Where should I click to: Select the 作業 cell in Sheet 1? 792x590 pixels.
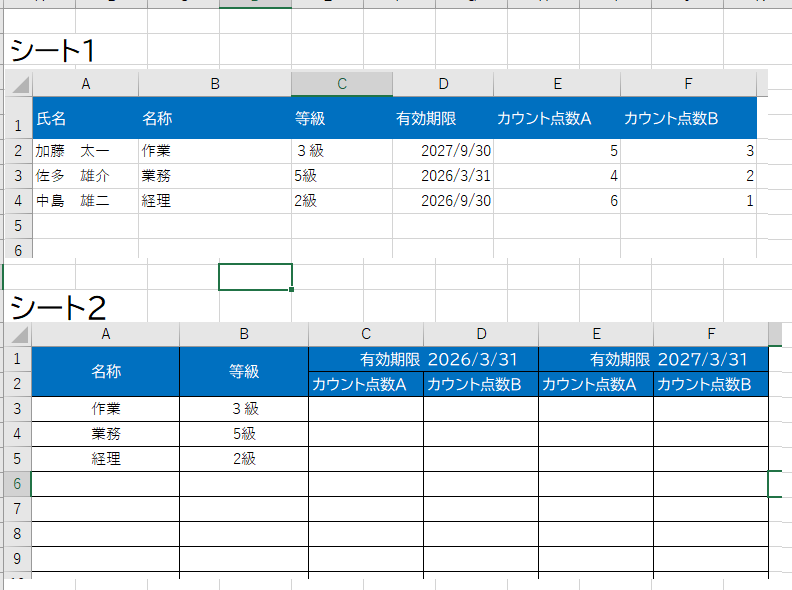(215, 151)
